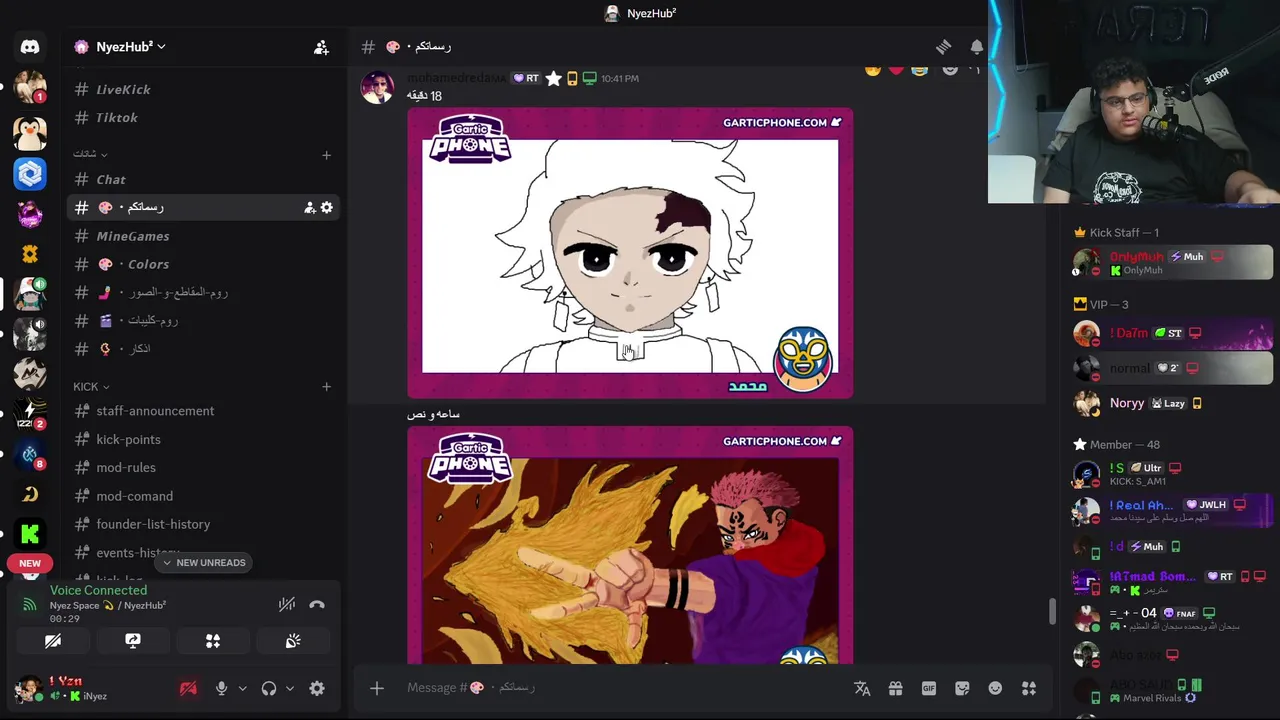
Task: Toggle headphones deafen
Action: click(269, 688)
